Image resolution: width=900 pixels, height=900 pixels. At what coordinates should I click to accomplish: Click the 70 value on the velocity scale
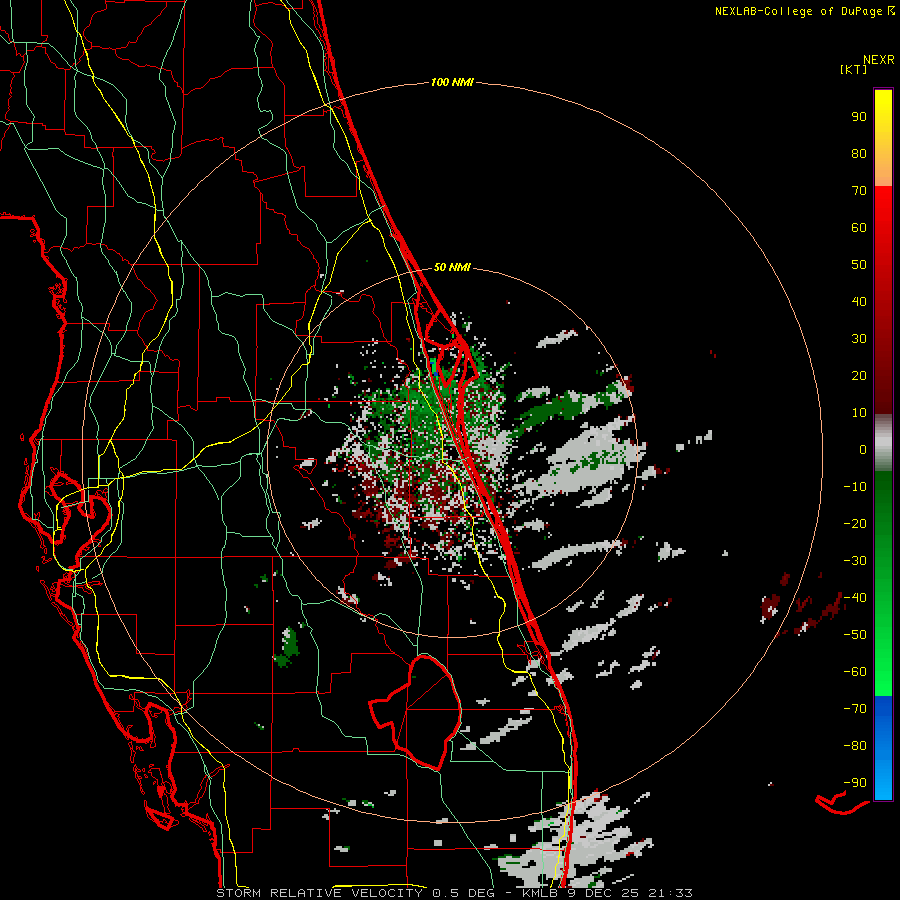pos(859,191)
